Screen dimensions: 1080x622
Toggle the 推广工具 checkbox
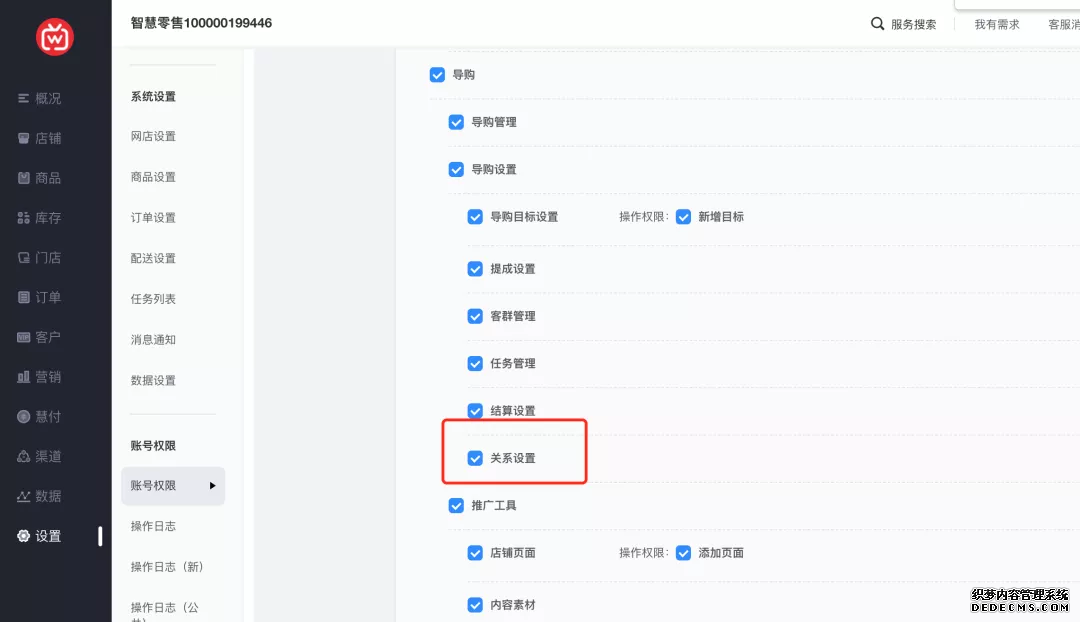pos(456,506)
